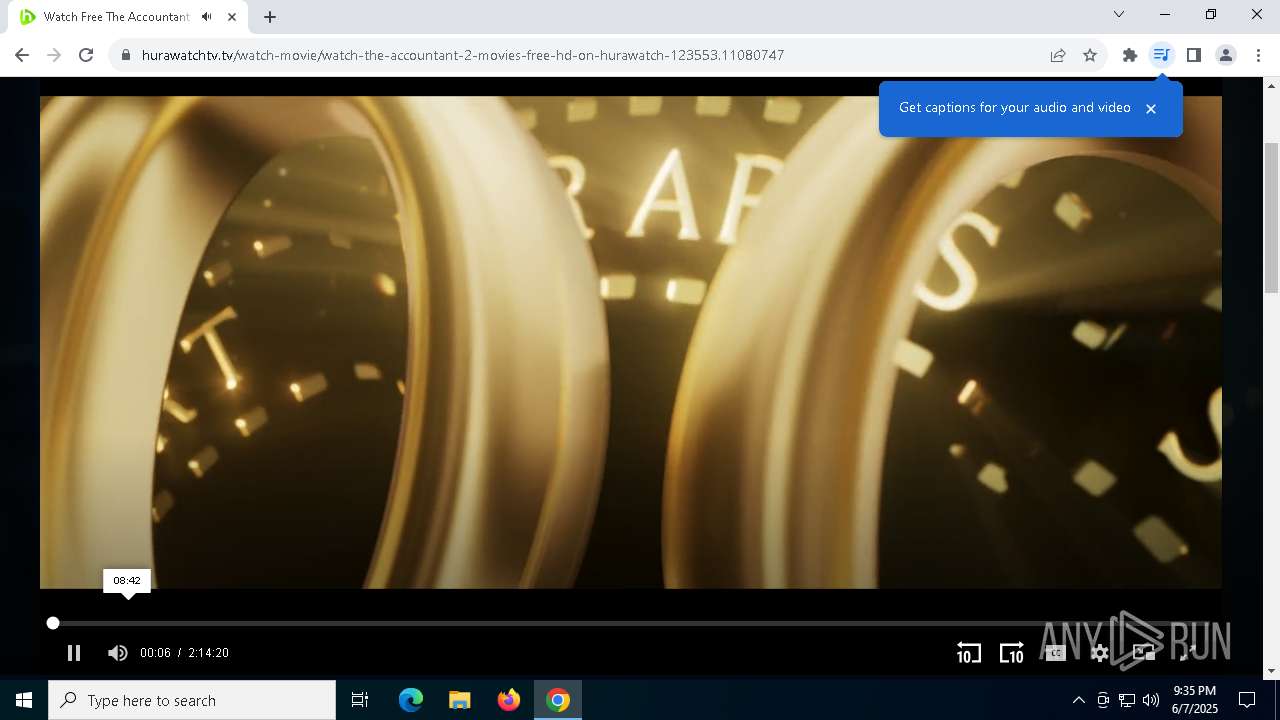This screenshot has width=1280, height=720.
Task: Bookmark this page with star
Action: pyautogui.click(x=1090, y=55)
